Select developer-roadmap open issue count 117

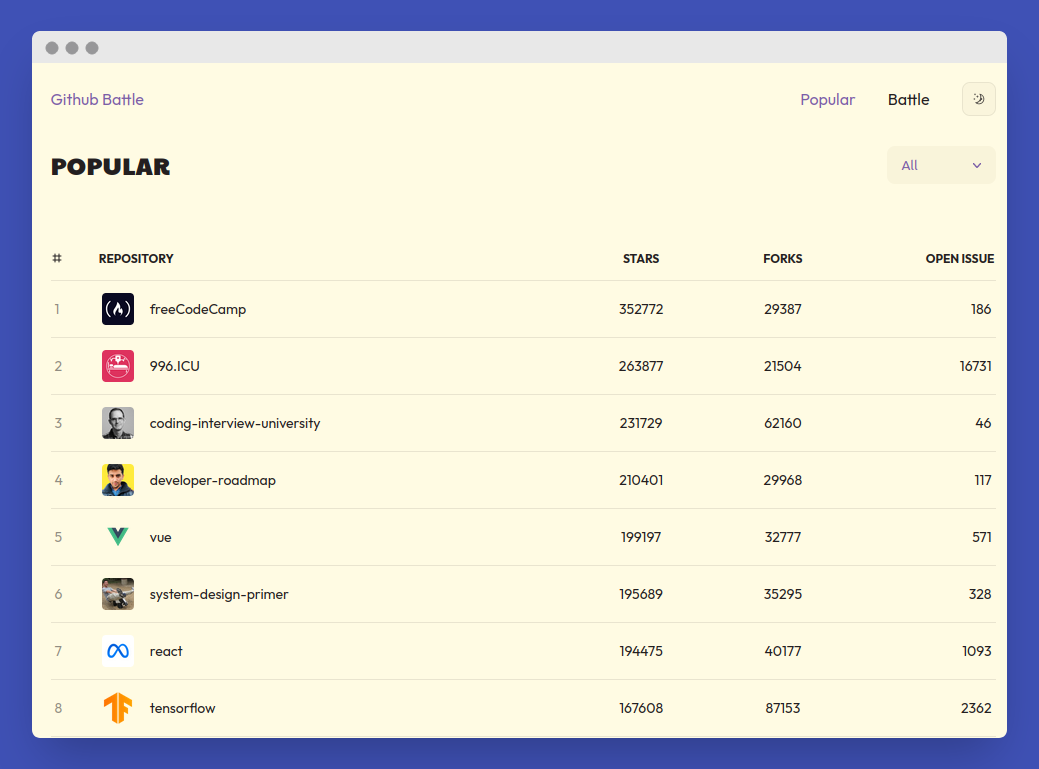pos(983,480)
